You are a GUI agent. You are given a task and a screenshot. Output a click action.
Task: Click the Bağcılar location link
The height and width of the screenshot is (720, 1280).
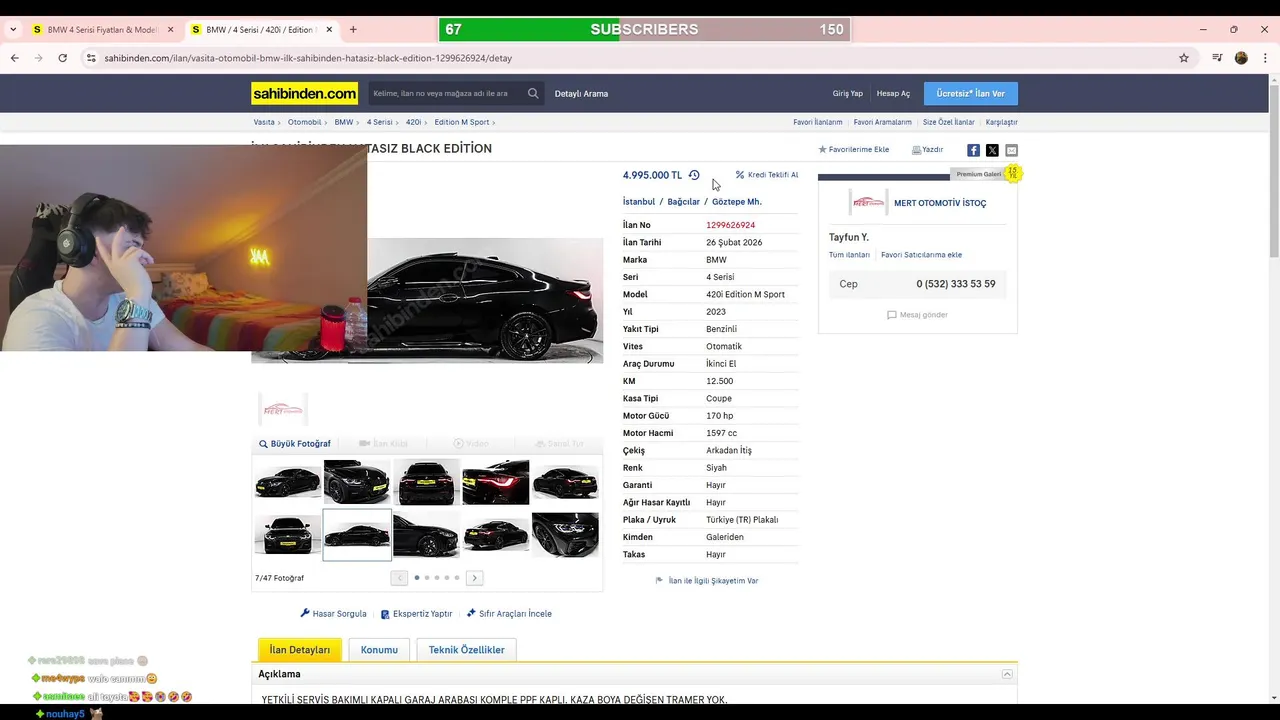[x=684, y=202]
